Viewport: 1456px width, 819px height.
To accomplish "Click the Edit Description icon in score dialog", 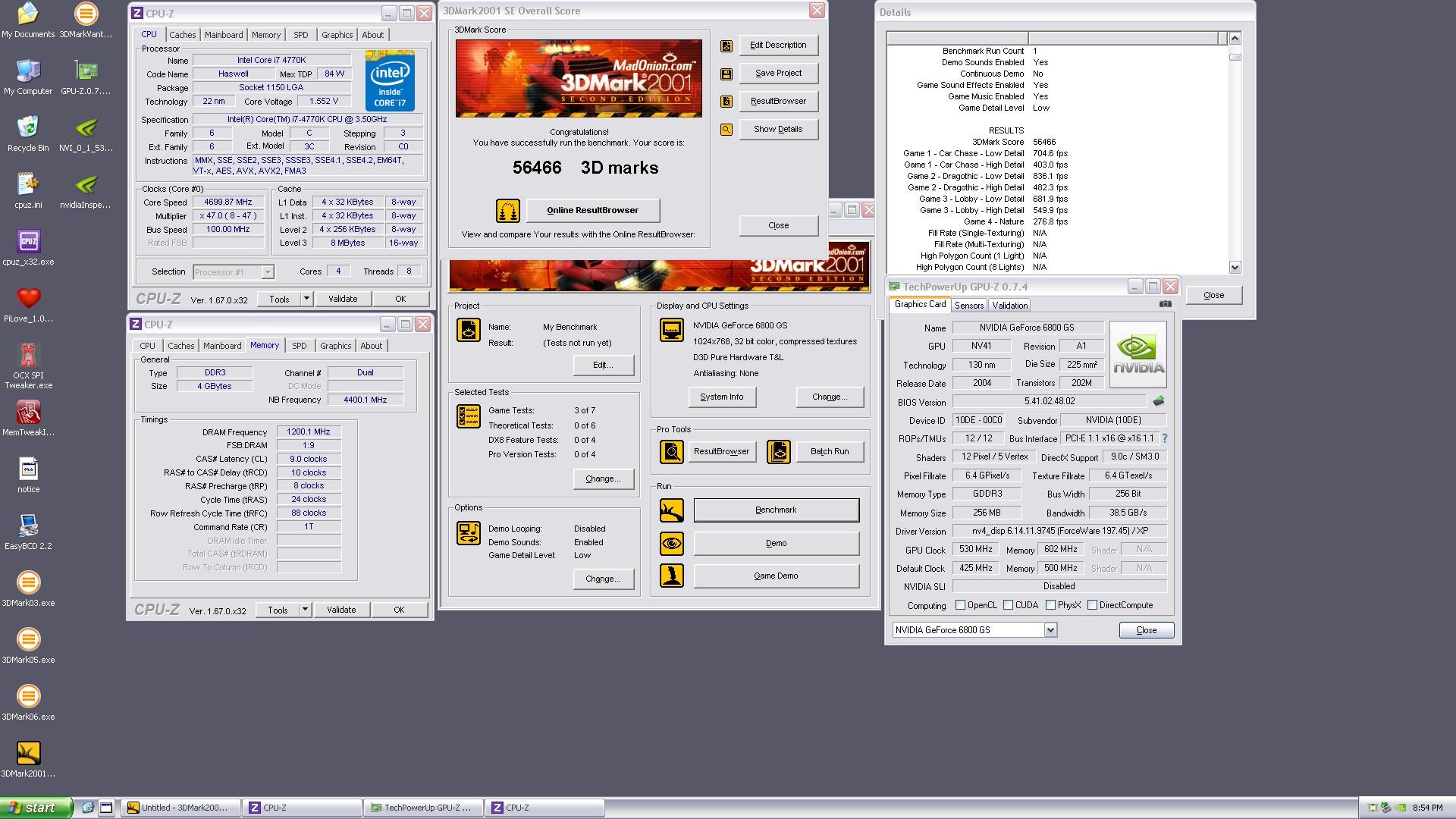I will point(726,45).
